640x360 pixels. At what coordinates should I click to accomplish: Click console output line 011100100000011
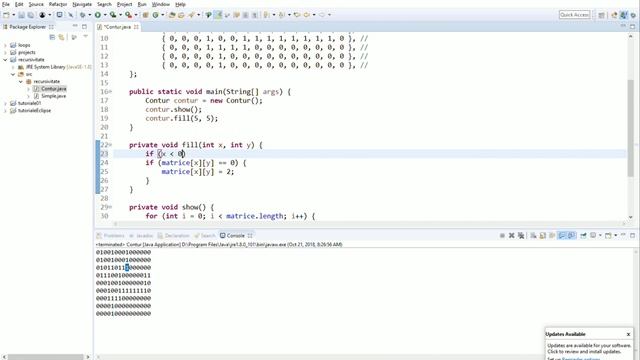click(x=123, y=276)
